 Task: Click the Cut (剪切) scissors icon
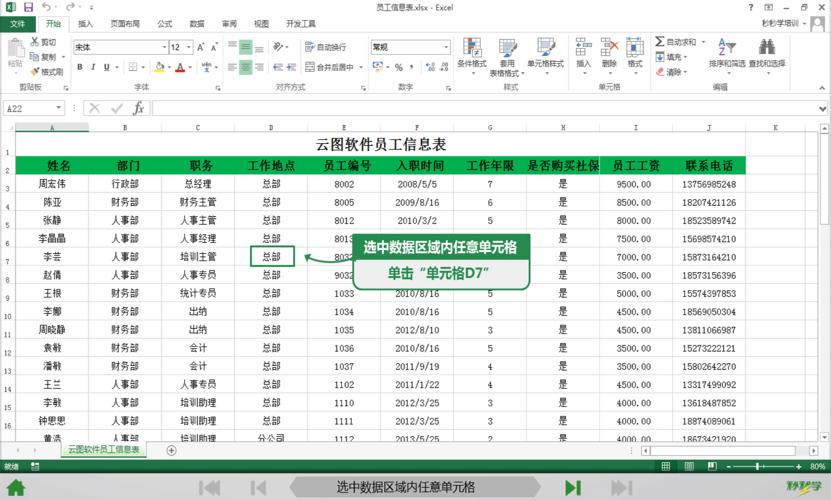(35, 42)
